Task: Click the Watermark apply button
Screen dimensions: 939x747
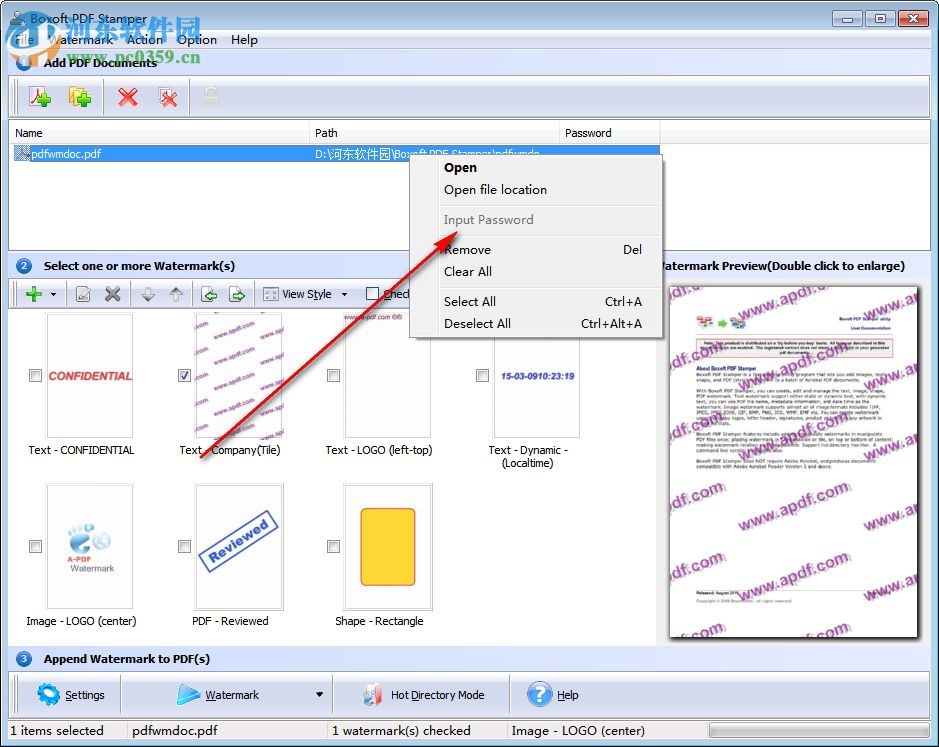Action: tap(219, 695)
